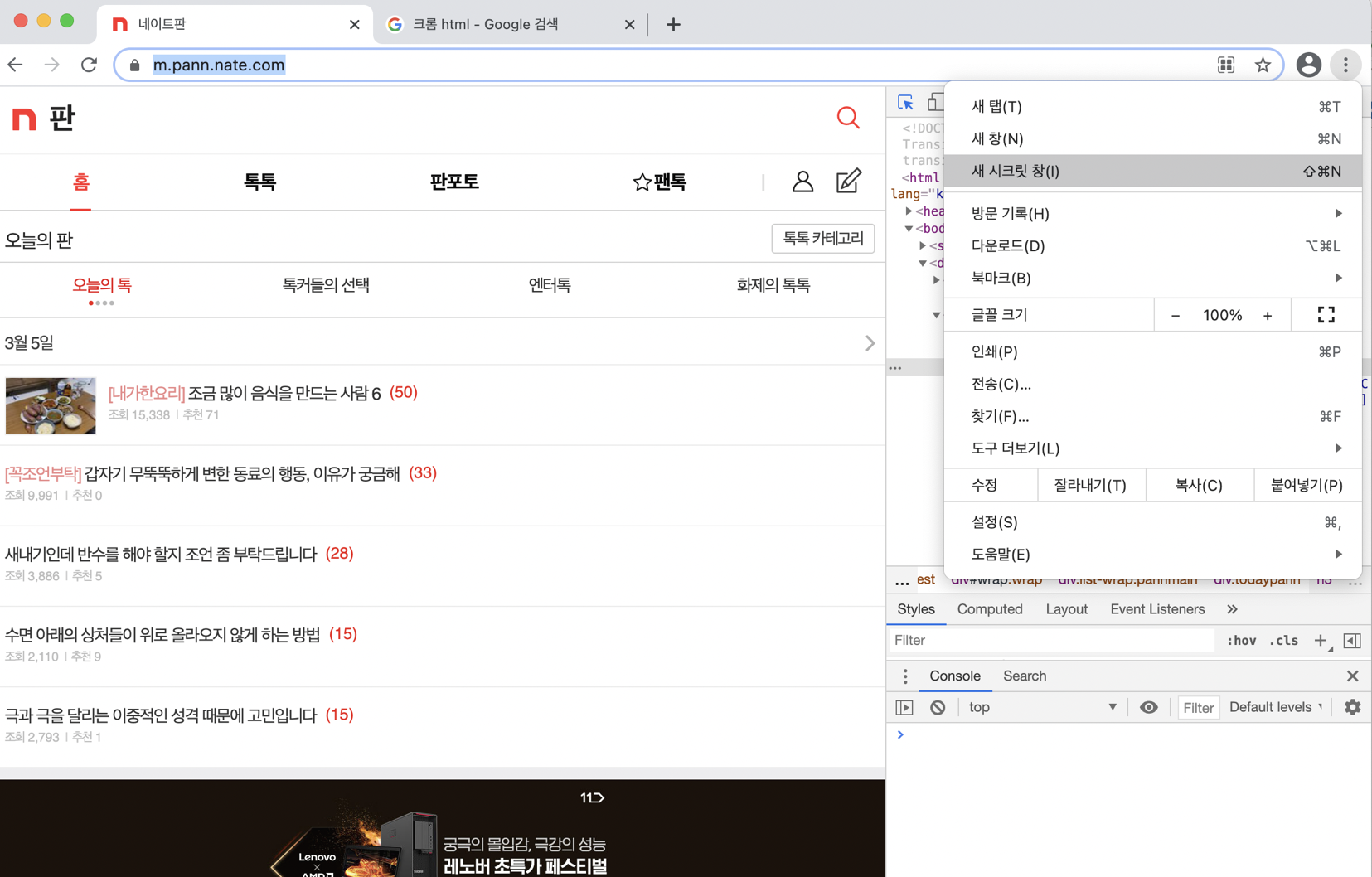Open the top JavaScript context dropdown

1042,707
